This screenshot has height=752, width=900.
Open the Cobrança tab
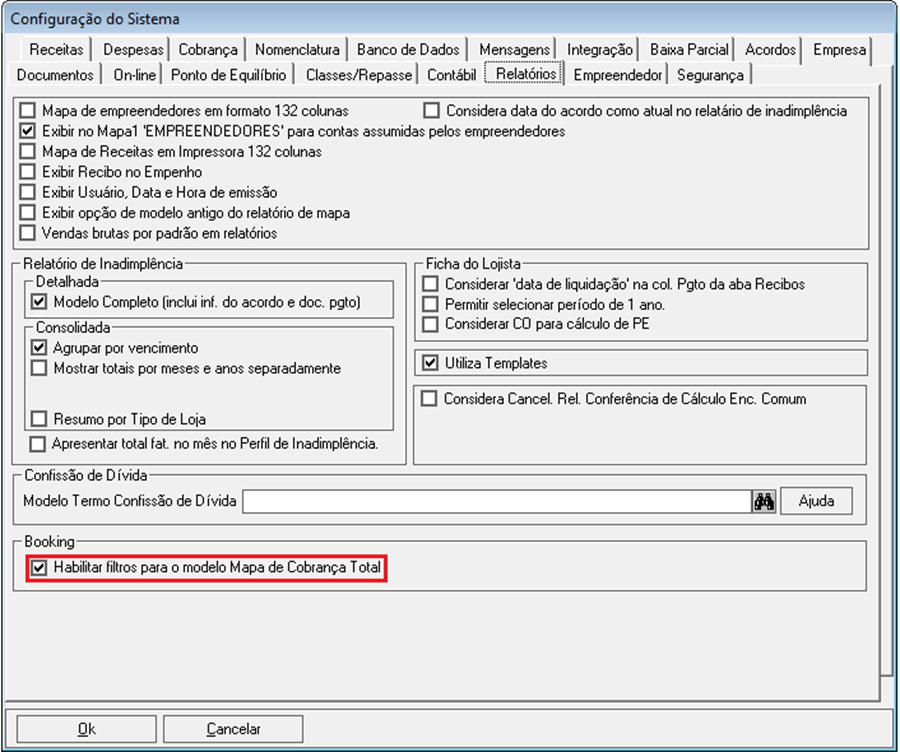pos(208,50)
